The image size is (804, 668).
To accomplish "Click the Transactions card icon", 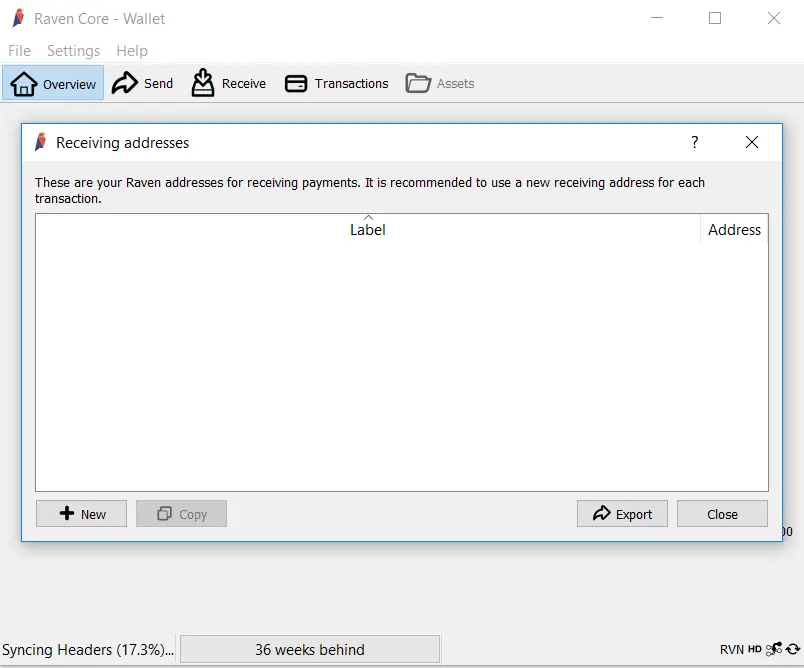I will tap(296, 84).
